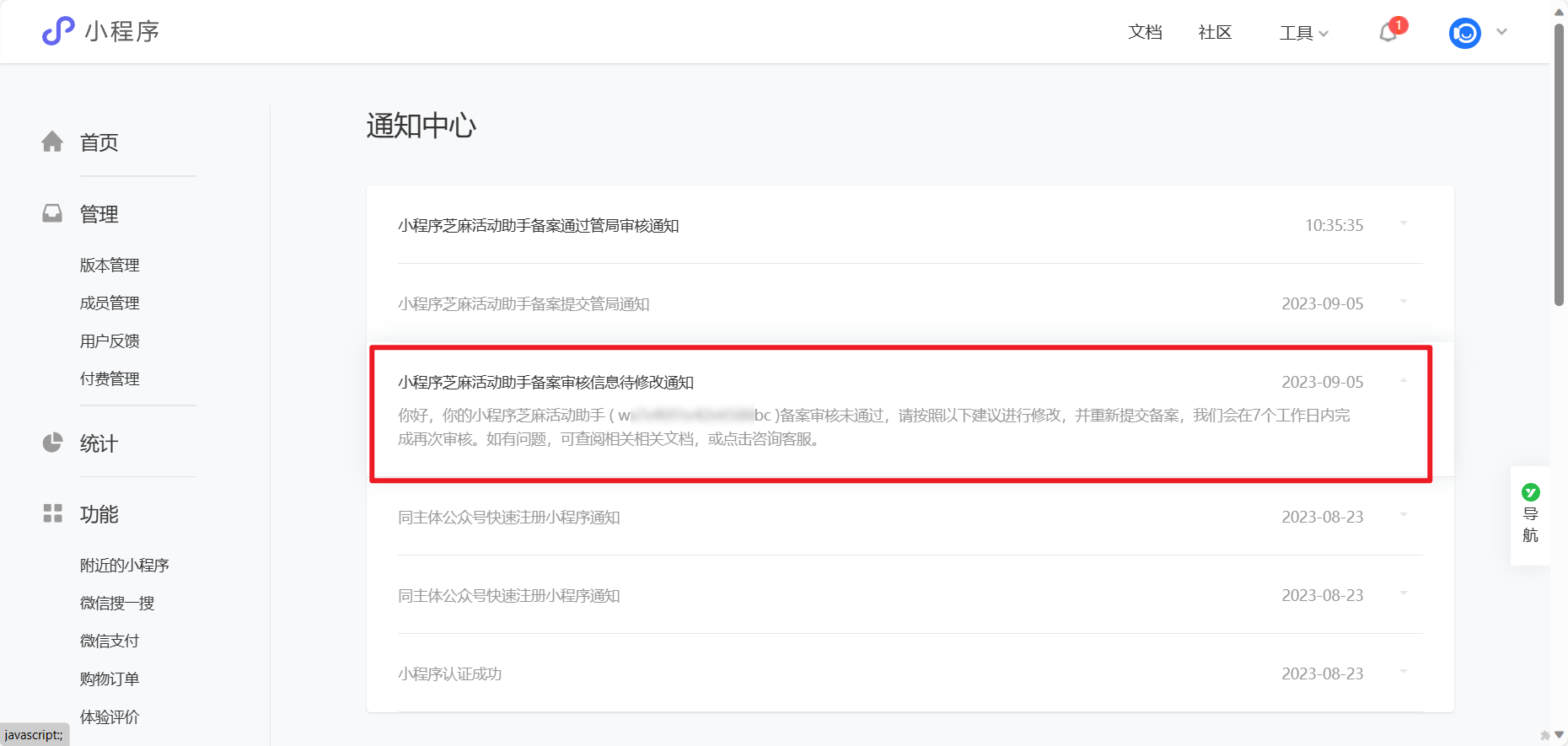Open 文档 in the top navigation
This screenshot has width=1568, height=746.
pos(1145,32)
